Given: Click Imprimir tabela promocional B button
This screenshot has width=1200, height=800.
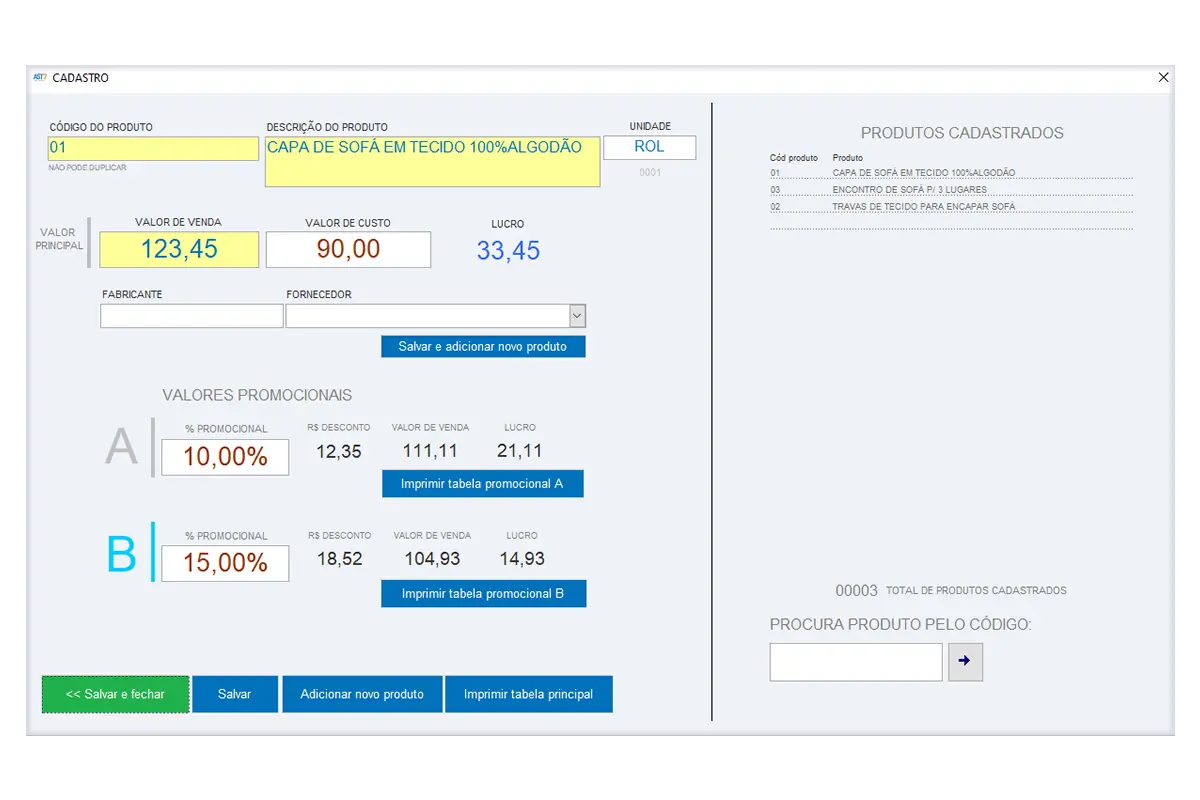Looking at the screenshot, I should 483,593.
